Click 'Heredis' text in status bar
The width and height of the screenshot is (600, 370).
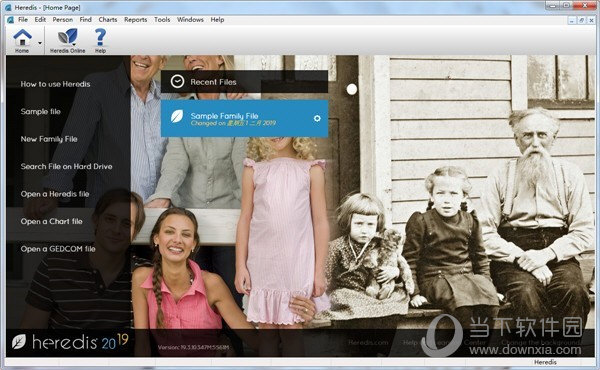click(545, 362)
